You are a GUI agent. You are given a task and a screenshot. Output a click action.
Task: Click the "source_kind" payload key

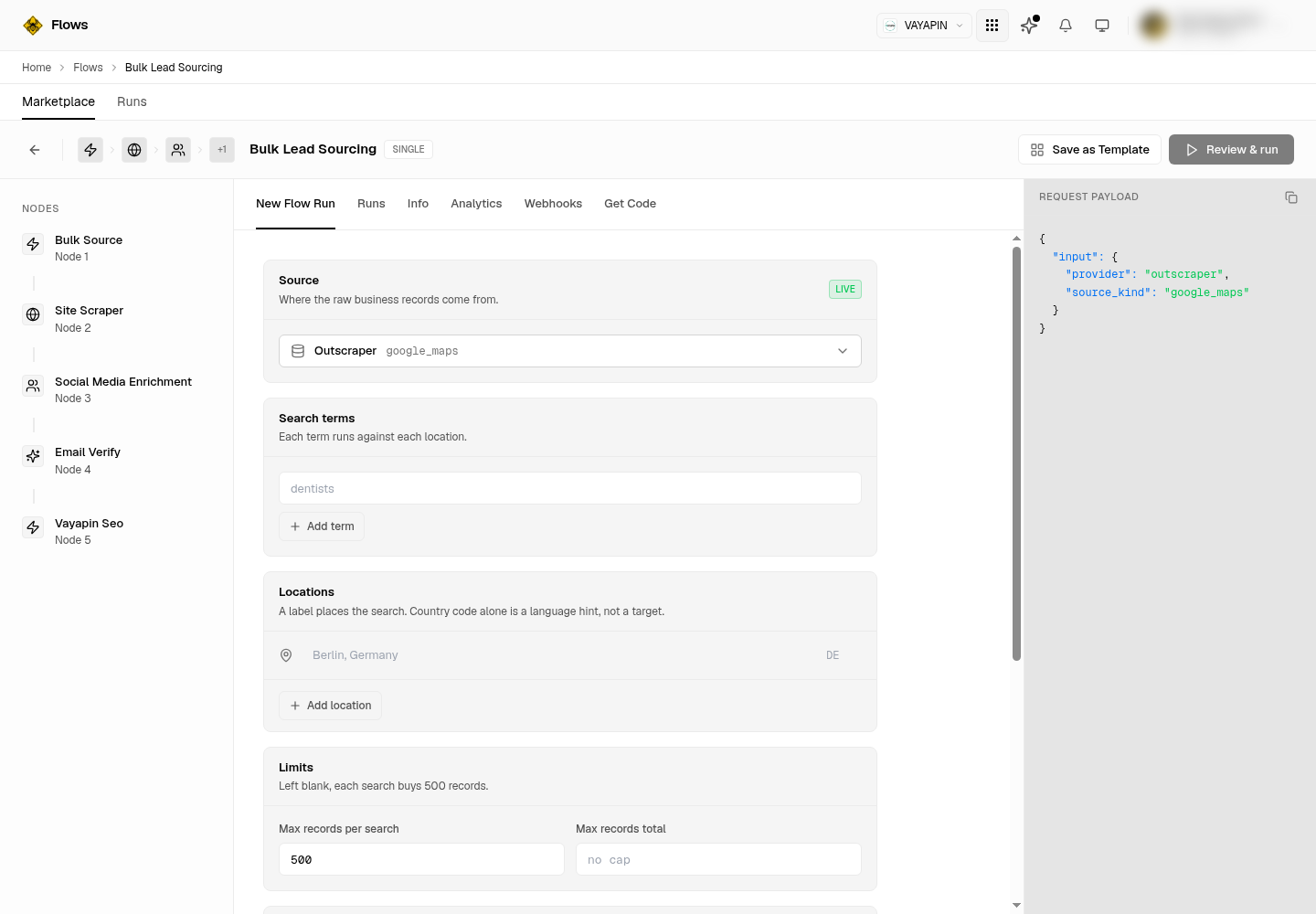tap(1108, 292)
